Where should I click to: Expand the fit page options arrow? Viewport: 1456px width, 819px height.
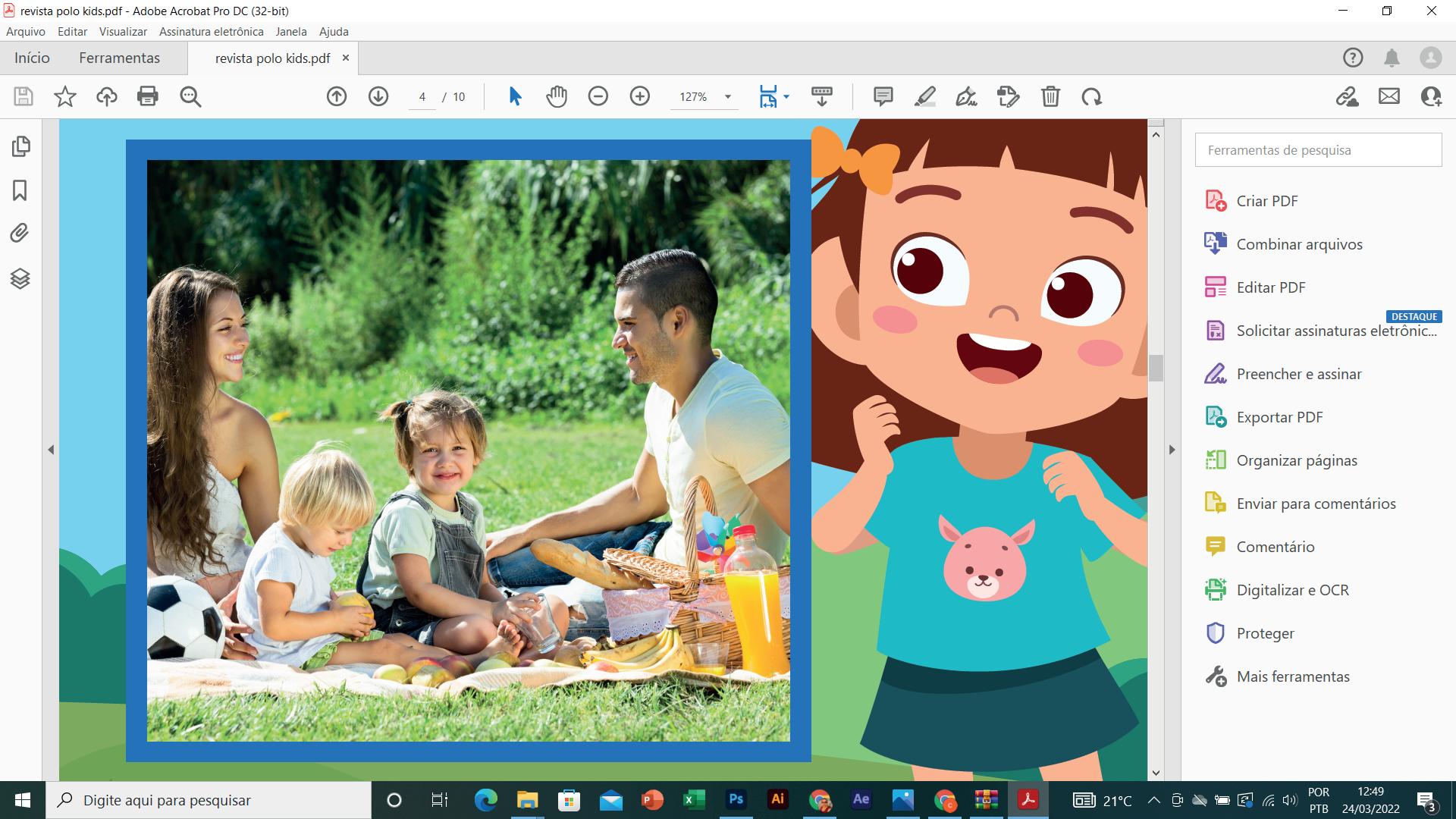786,96
